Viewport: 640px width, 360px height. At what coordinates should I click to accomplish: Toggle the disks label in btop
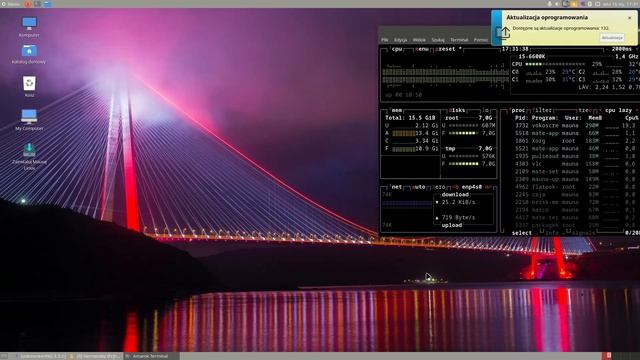[457, 110]
